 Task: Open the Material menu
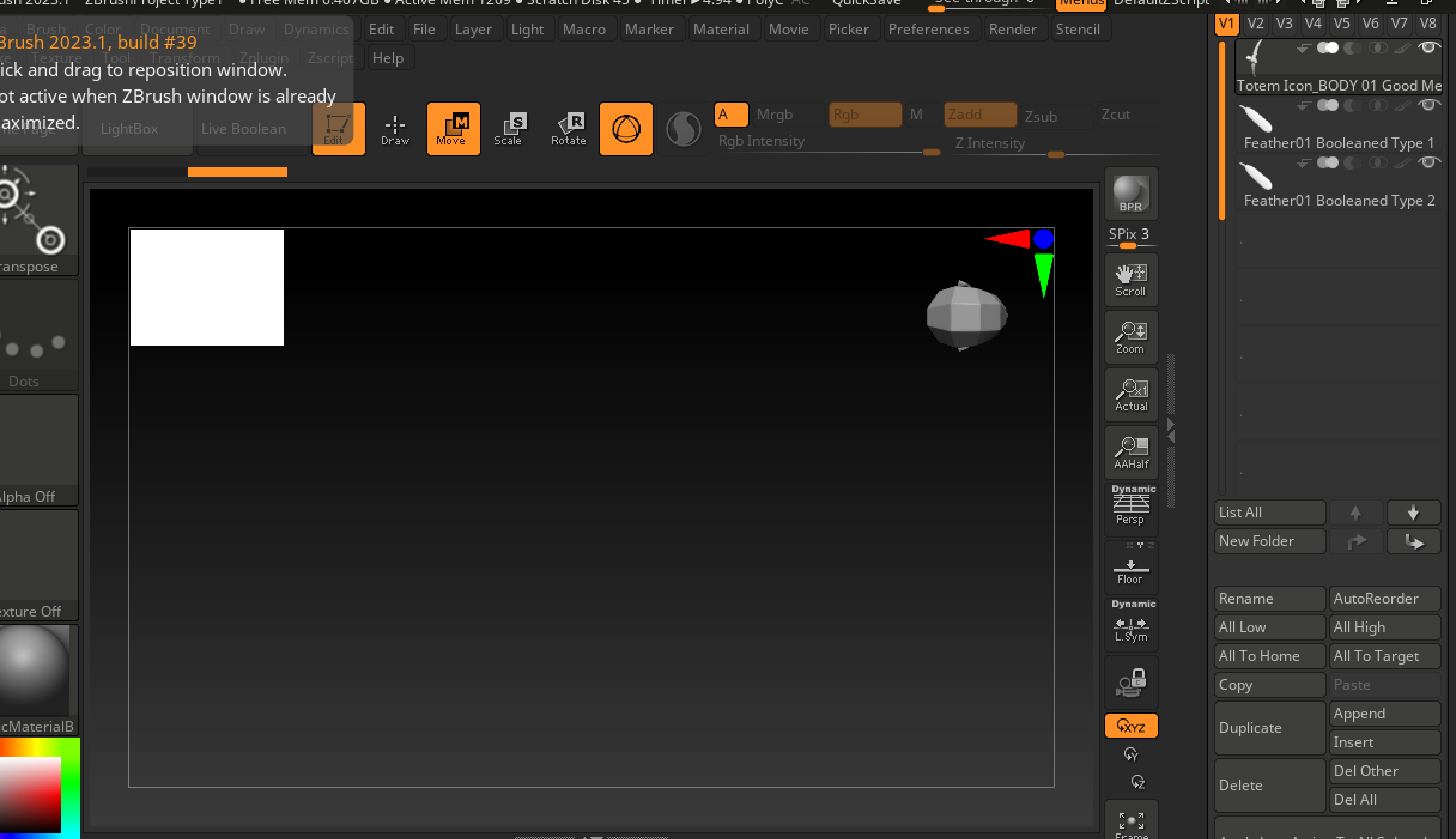(x=721, y=29)
